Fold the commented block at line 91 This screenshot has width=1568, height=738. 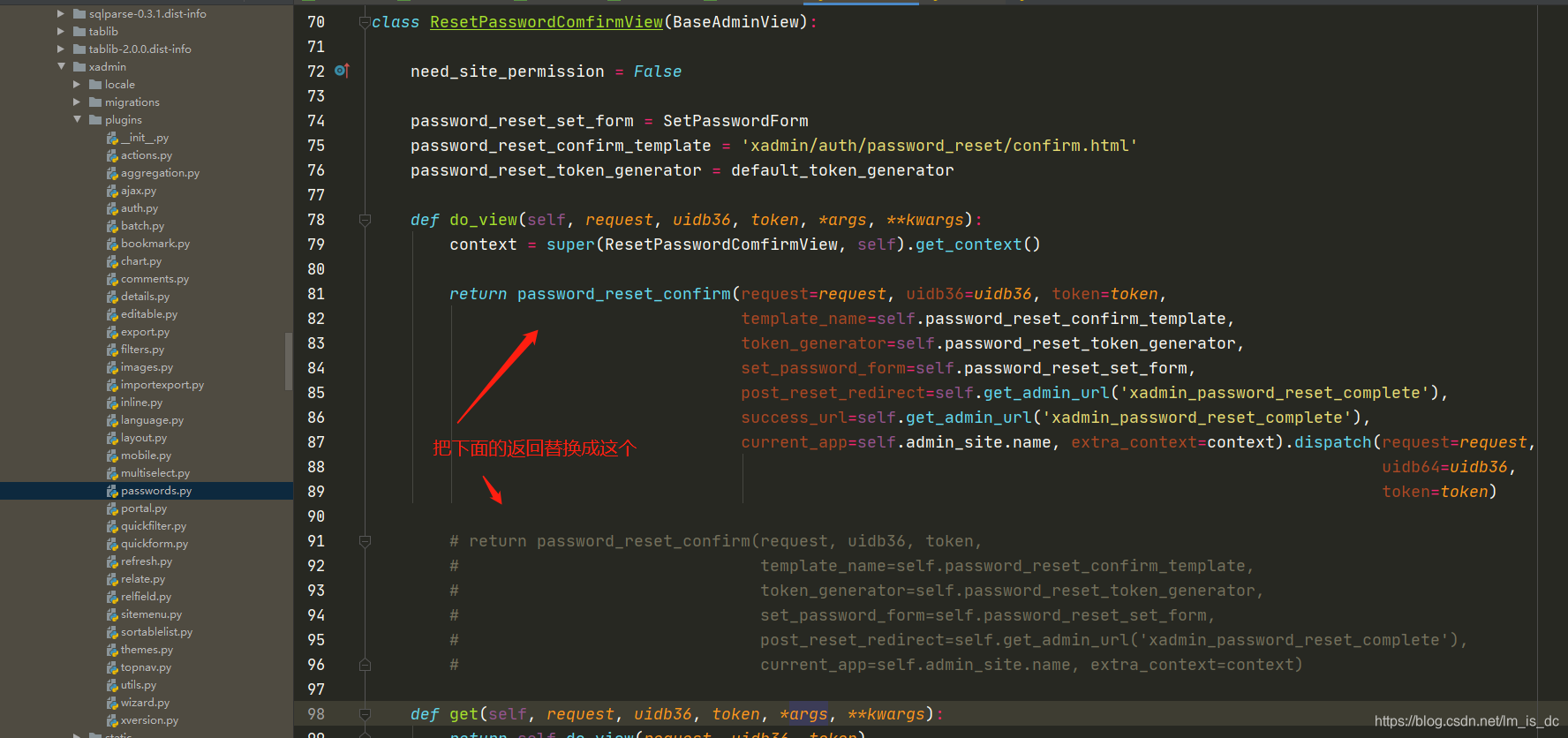pyautogui.click(x=365, y=541)
